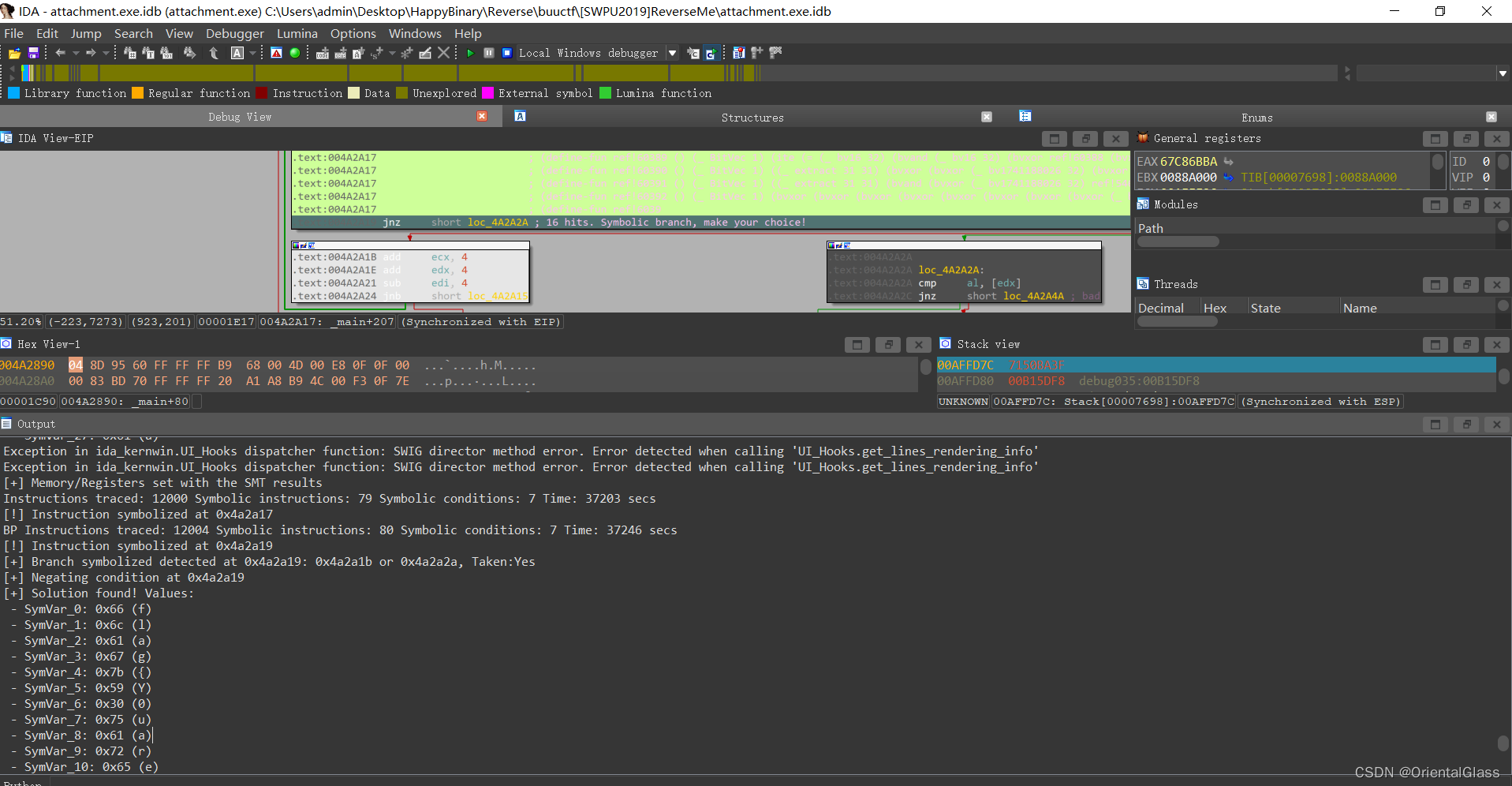Click the binary search '101' toolbar icon
The image size is (1512, 786).
166,53
